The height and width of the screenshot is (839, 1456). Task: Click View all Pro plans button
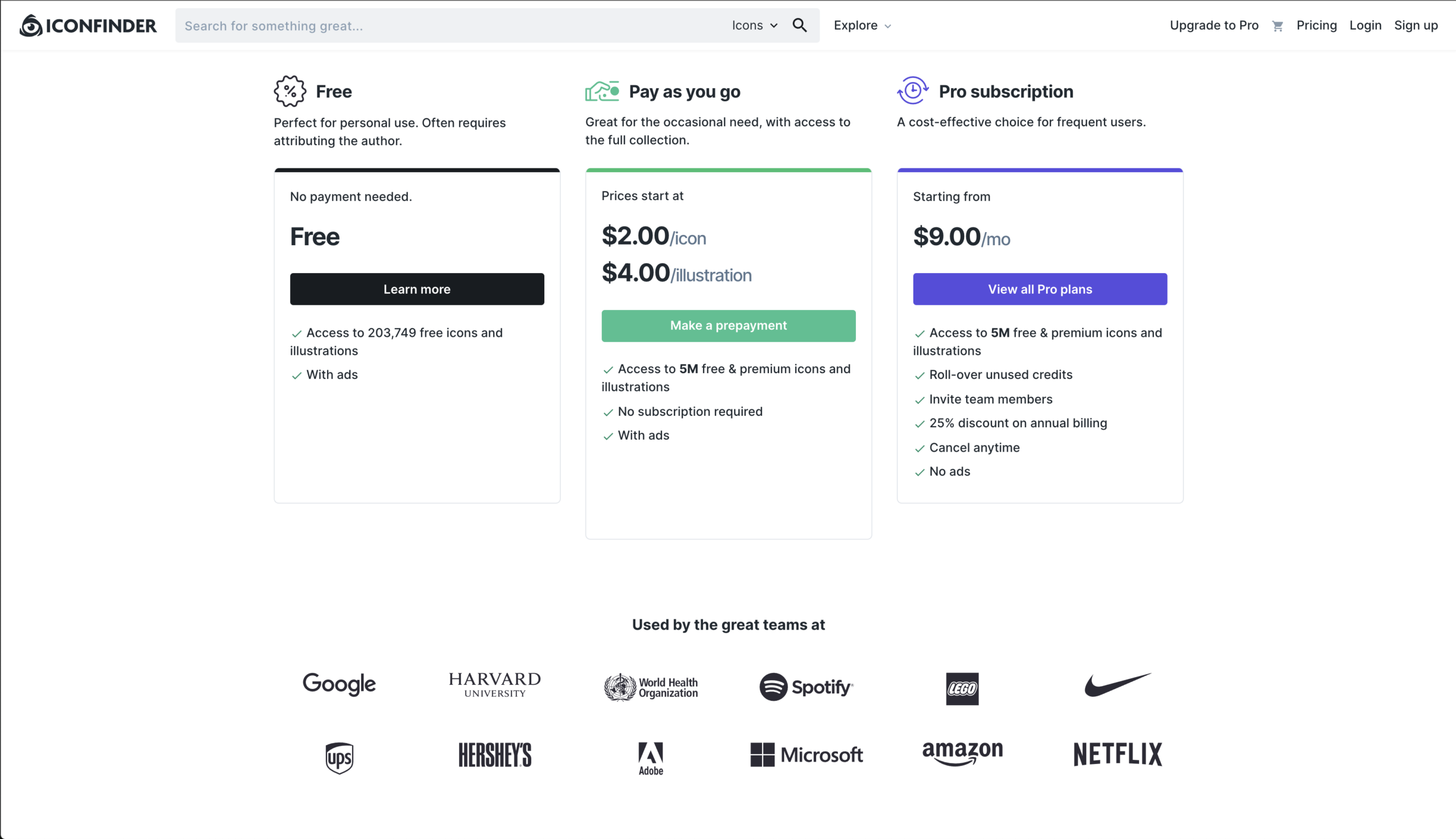click(x=1040, y=290)
